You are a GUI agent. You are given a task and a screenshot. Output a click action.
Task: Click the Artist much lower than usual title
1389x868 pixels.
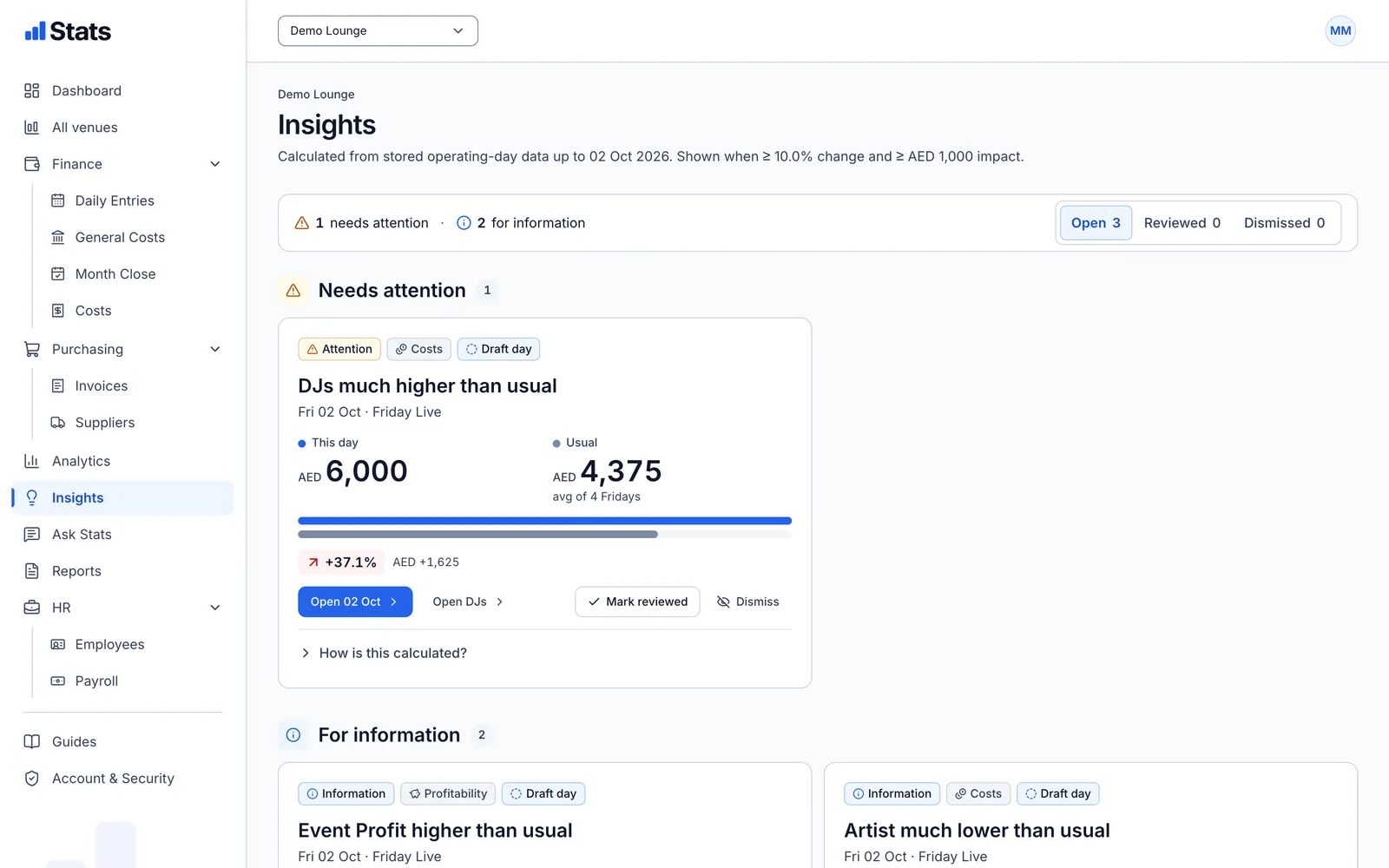pyautogui.click(x=977, y=831)
